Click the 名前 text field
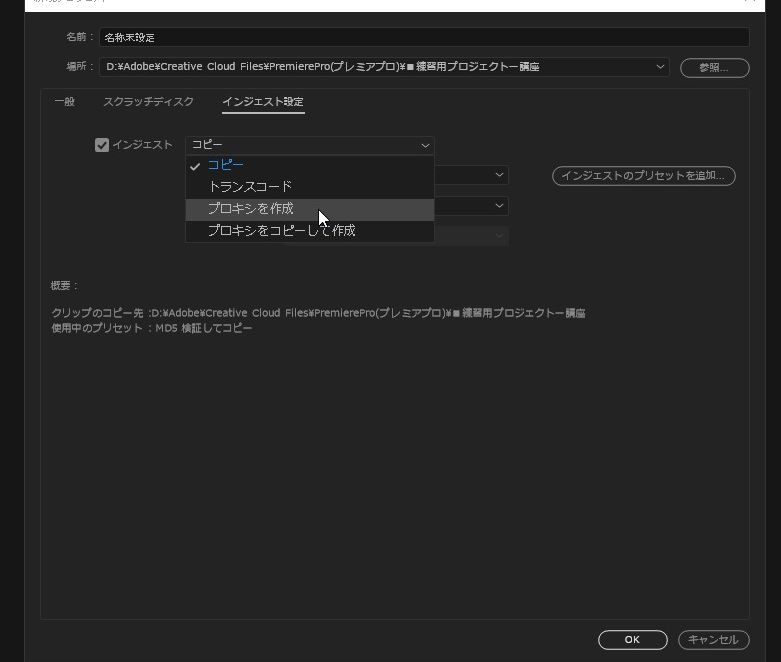Image resolution: width=781 pixels, height=662 pixels. [x=423, y=37]
